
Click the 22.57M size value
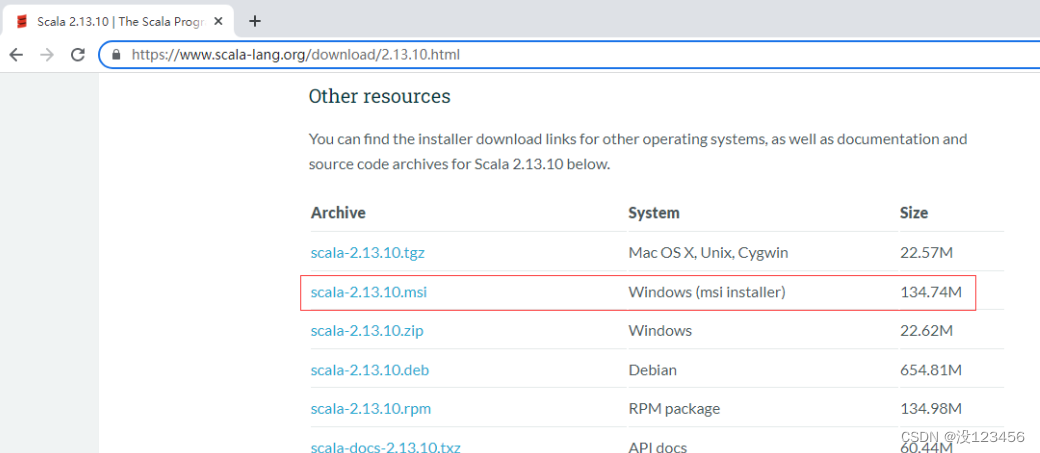tap(927, 253)
